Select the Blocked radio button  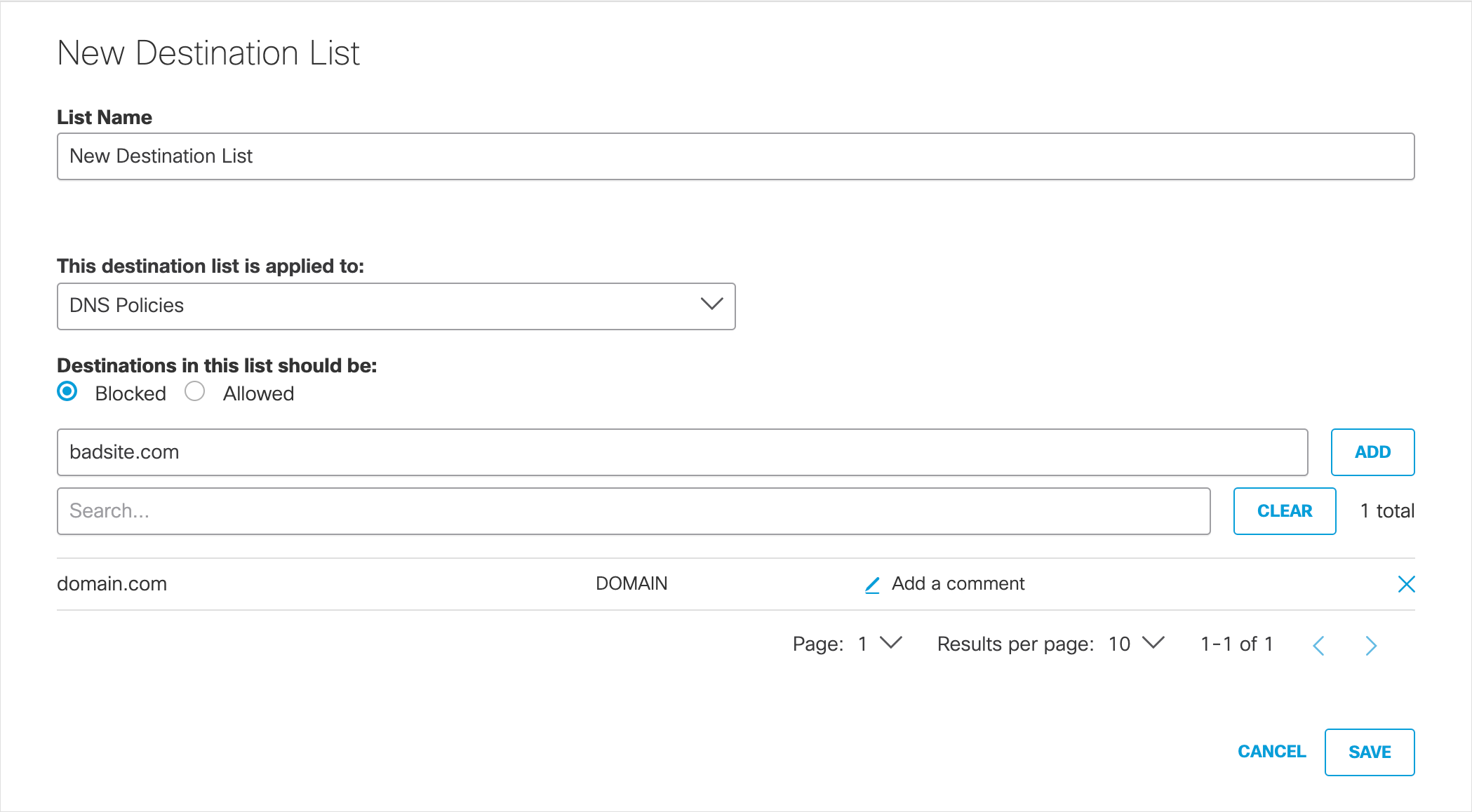click(x=67, y=391)
